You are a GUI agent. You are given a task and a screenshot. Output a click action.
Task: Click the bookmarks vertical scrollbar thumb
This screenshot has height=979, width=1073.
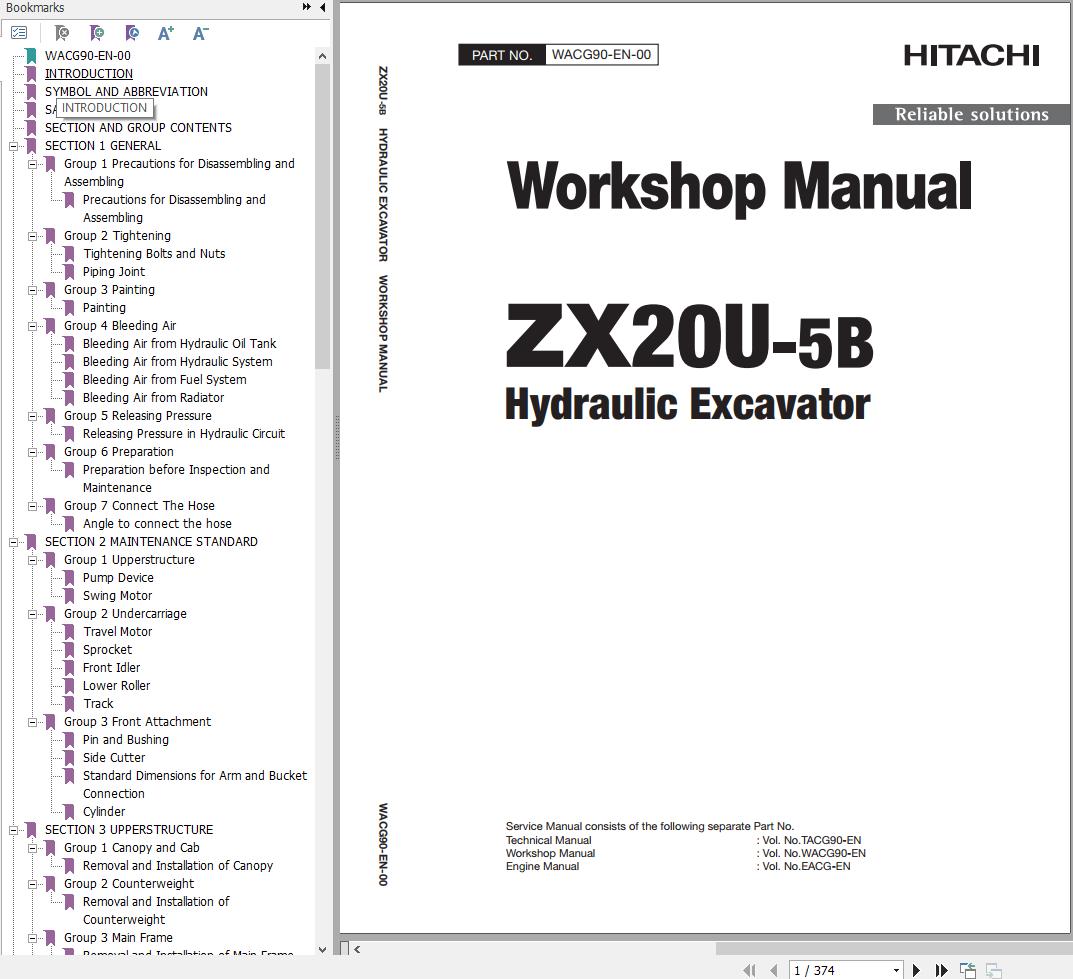tap(322, 216)
